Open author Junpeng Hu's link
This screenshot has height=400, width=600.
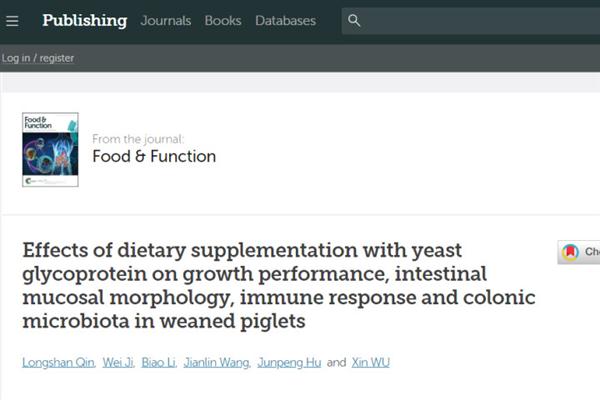[x=289, y=362]
